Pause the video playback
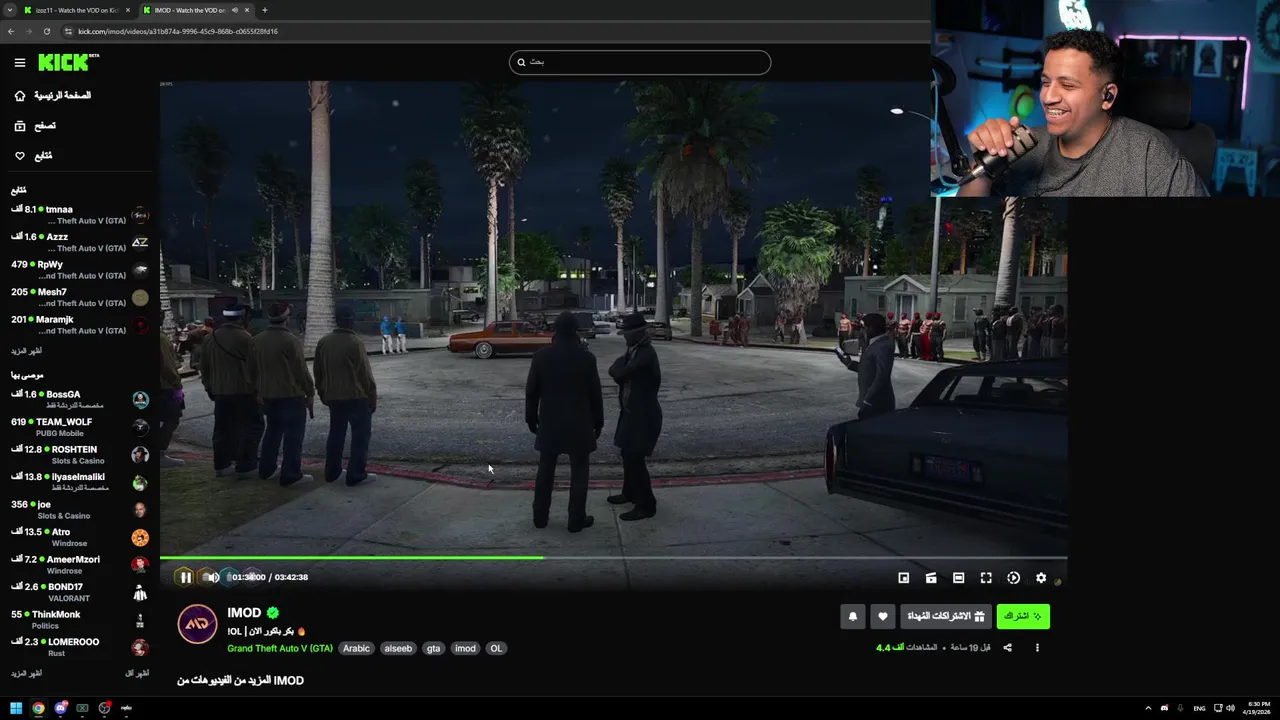 [185, 577]
